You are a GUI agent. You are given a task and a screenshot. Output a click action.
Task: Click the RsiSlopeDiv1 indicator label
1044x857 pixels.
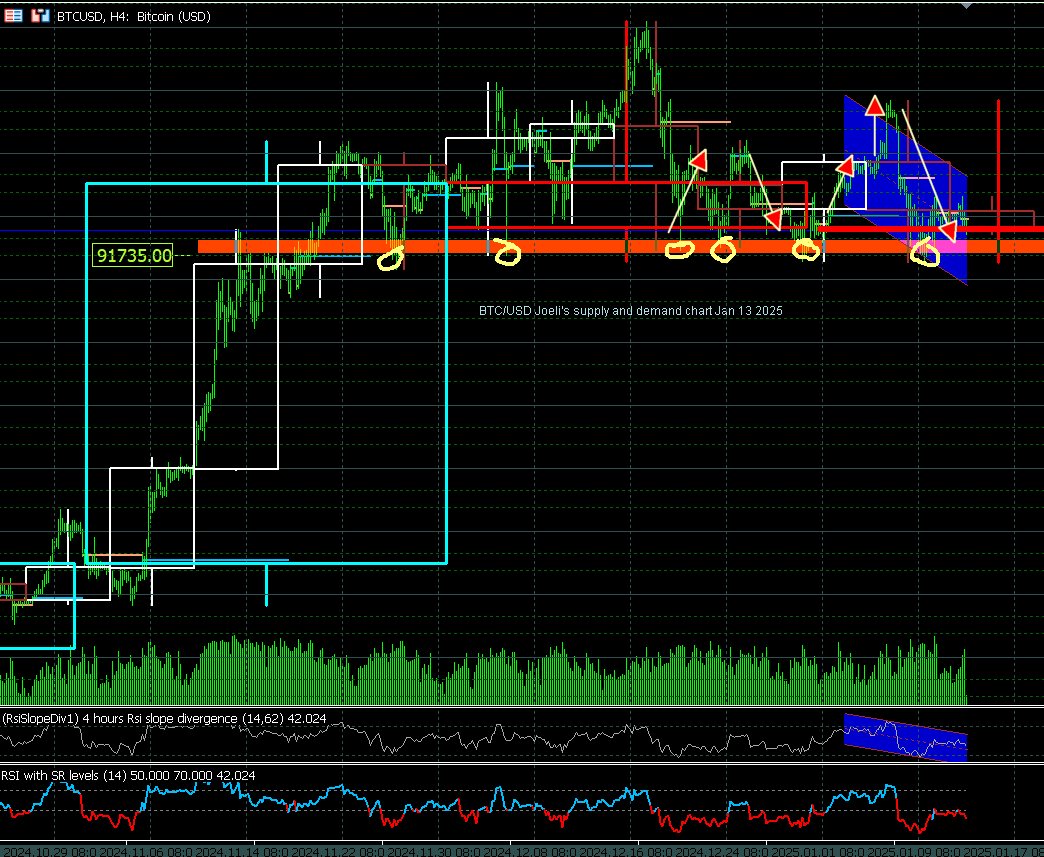[164, 718]
